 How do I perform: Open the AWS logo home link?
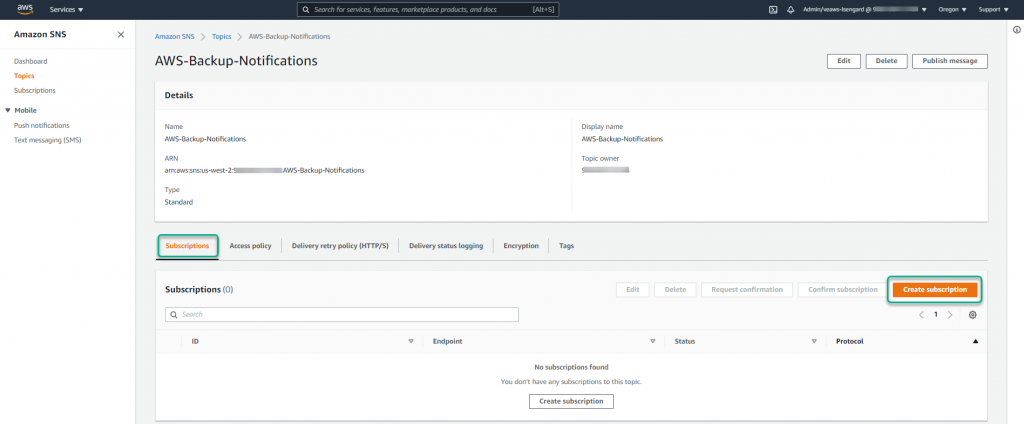click(x=25, y=9)
